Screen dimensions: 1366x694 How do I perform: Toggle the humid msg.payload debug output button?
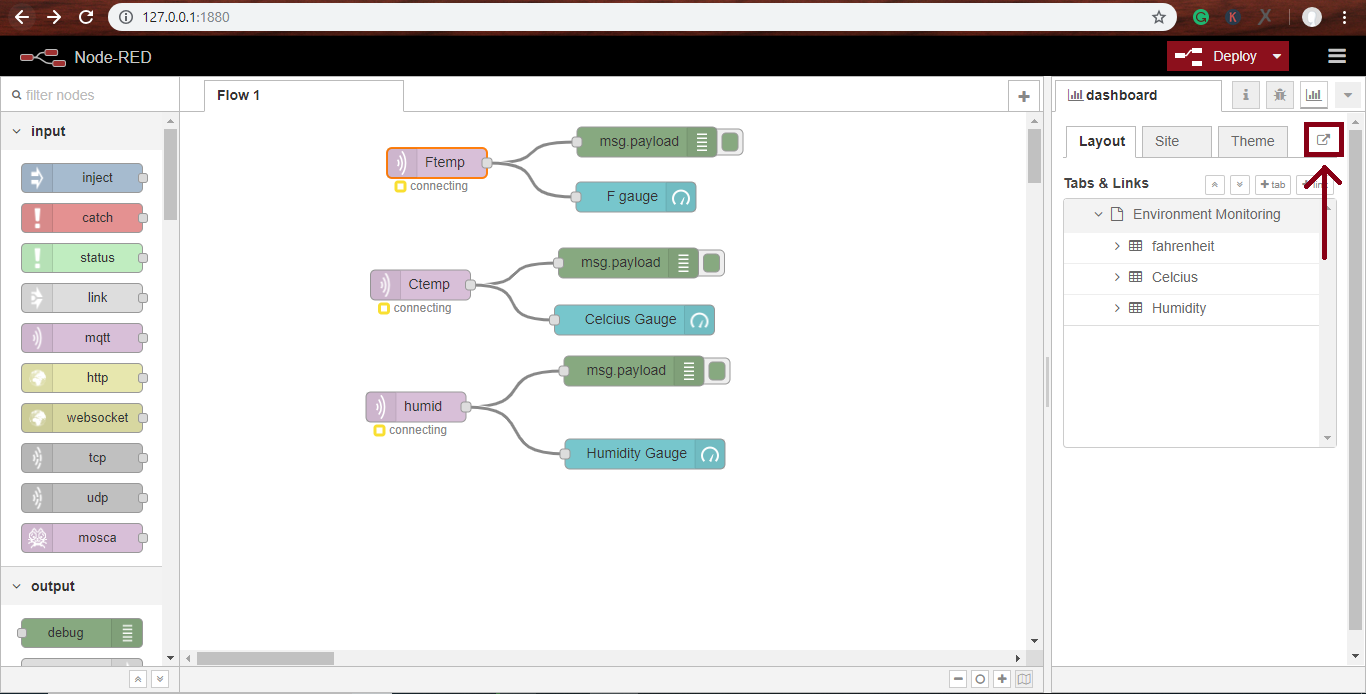coord(717,371)
